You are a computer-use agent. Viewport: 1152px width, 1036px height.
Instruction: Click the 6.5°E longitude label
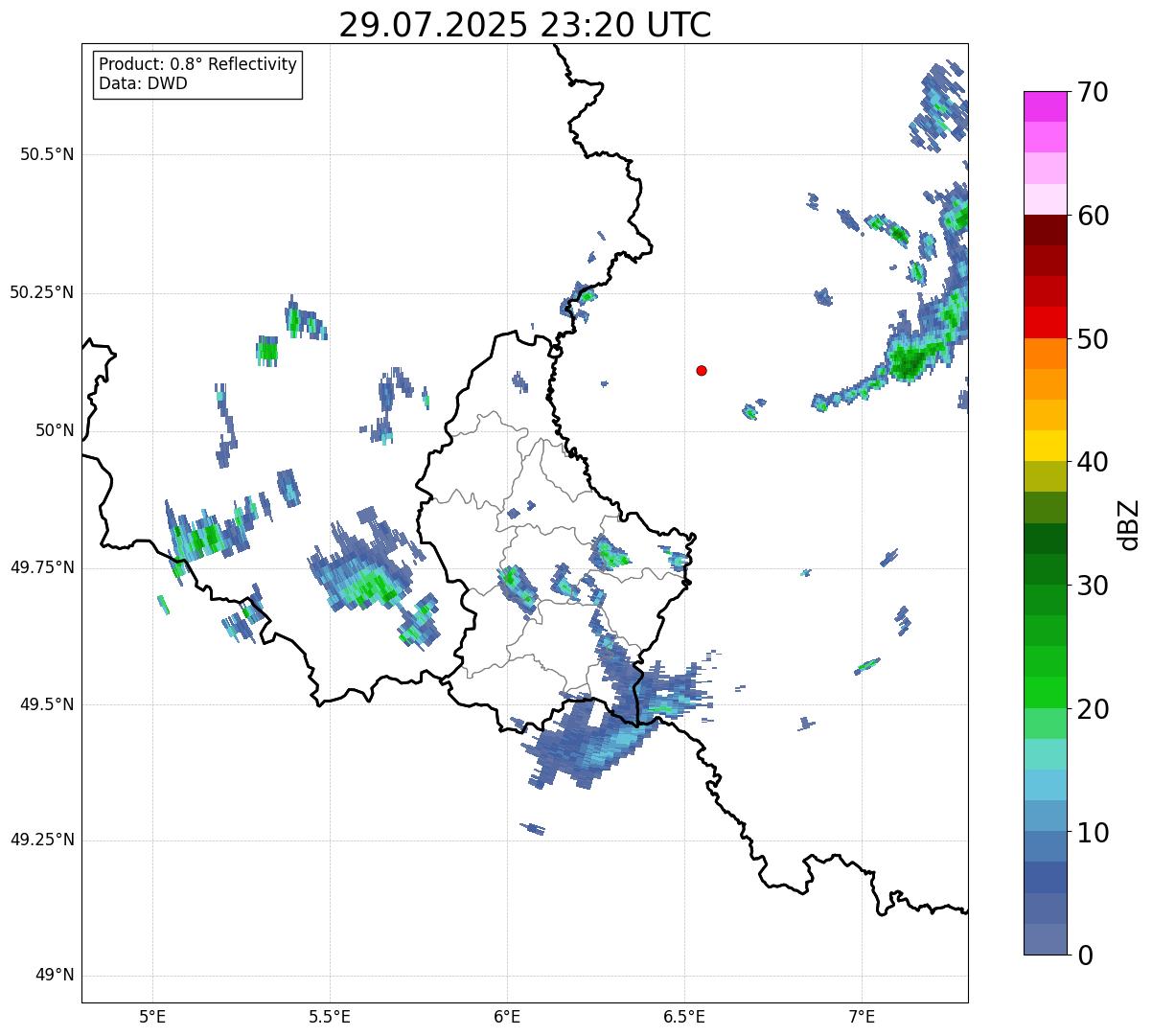pyautogui.click(x=684, y=1016)
